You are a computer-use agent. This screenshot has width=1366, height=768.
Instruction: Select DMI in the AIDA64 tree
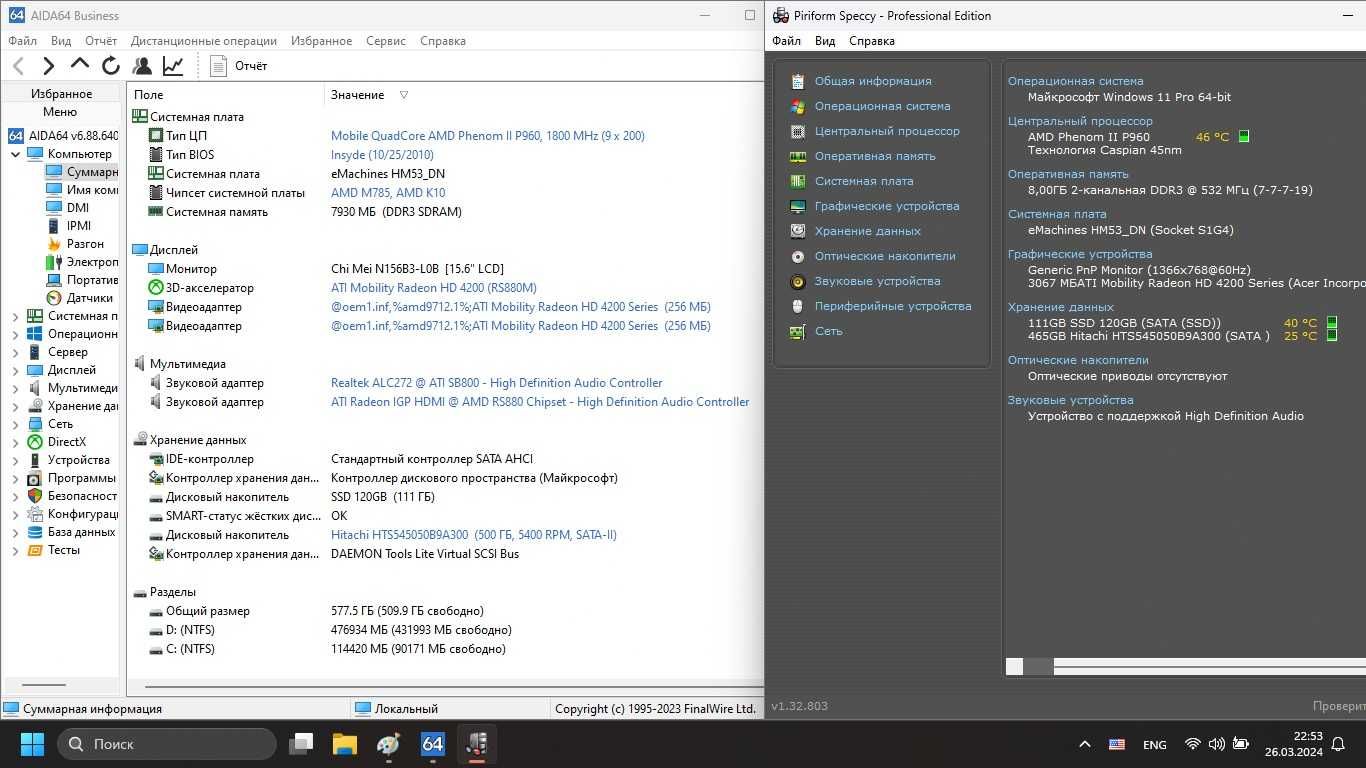[78, 208]
